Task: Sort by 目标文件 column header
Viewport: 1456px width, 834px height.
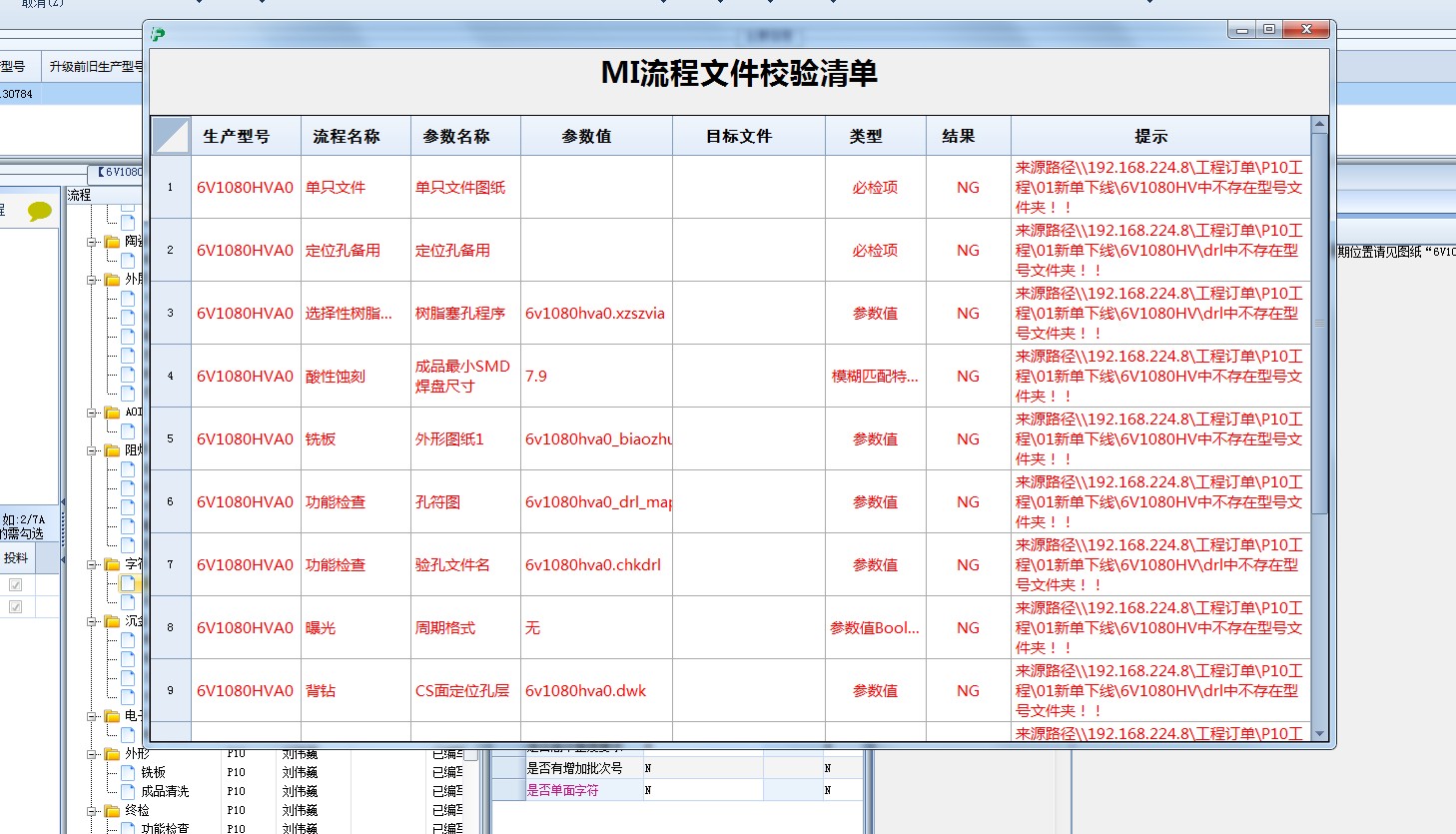Action: click(x=749, y=136)
